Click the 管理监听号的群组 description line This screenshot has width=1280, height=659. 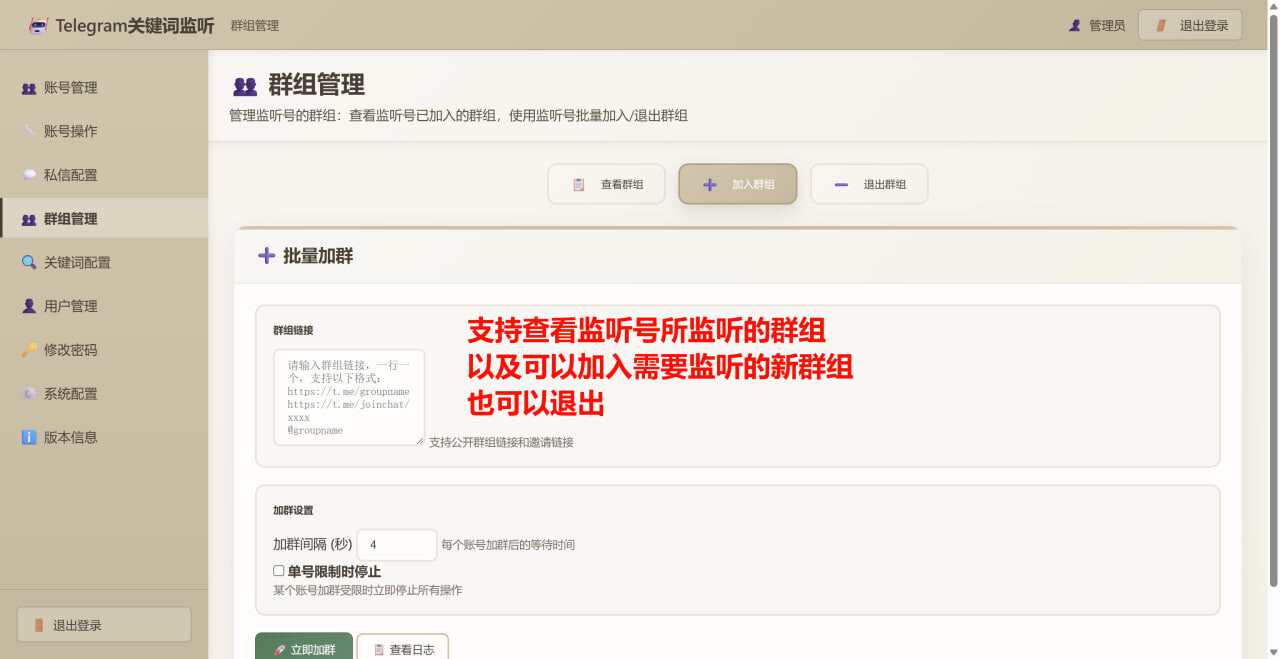tap(458, 116)
